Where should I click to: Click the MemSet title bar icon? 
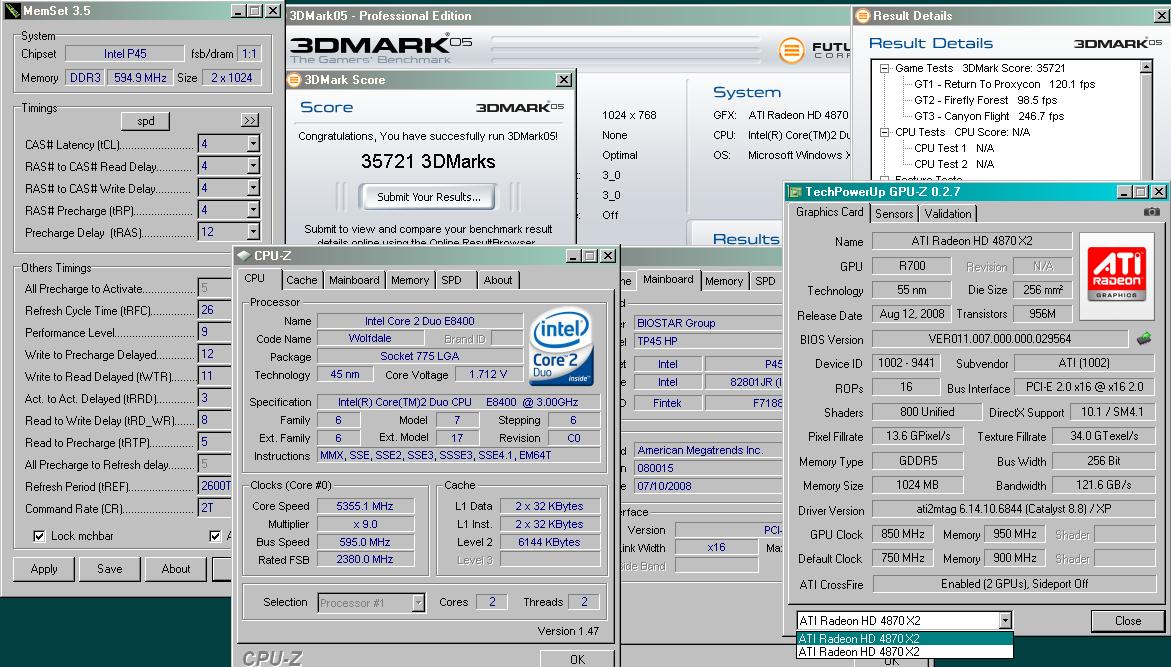point(13,11)
